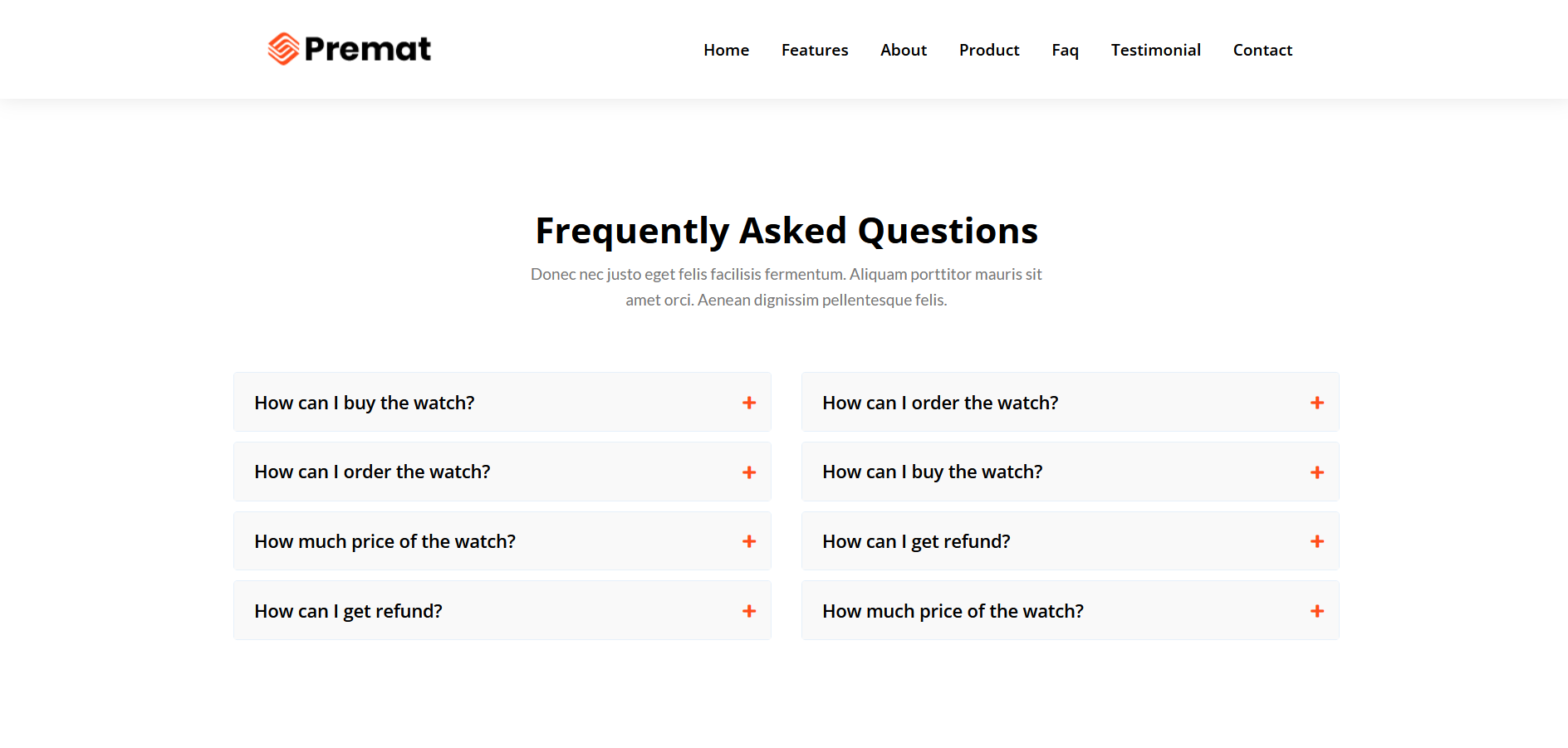This screenshot has width=1568, height=748.
Task: Click the orange Premat logo icon
Action: click(x=283, y=49)
